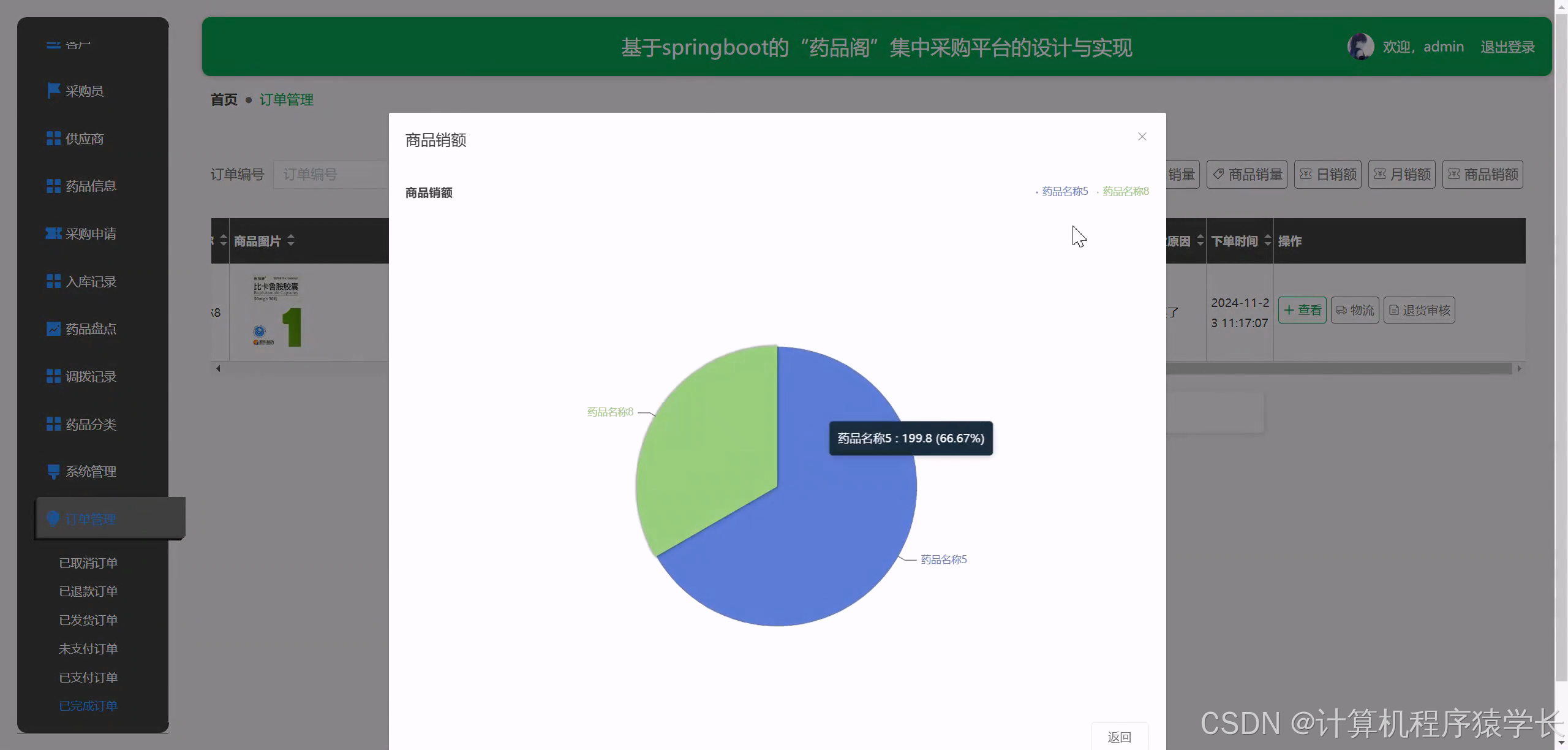Sort by 商品图片 column arrows

pos(291,241)
